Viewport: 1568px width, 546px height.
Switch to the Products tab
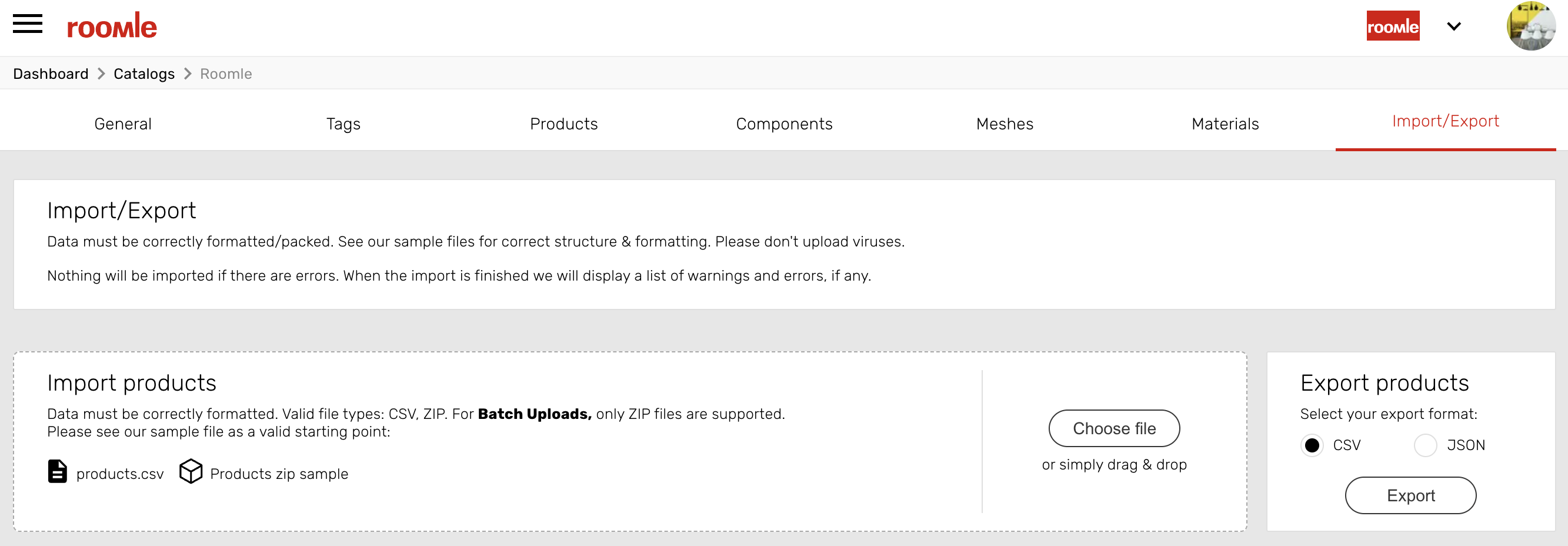tap(563, 124)
